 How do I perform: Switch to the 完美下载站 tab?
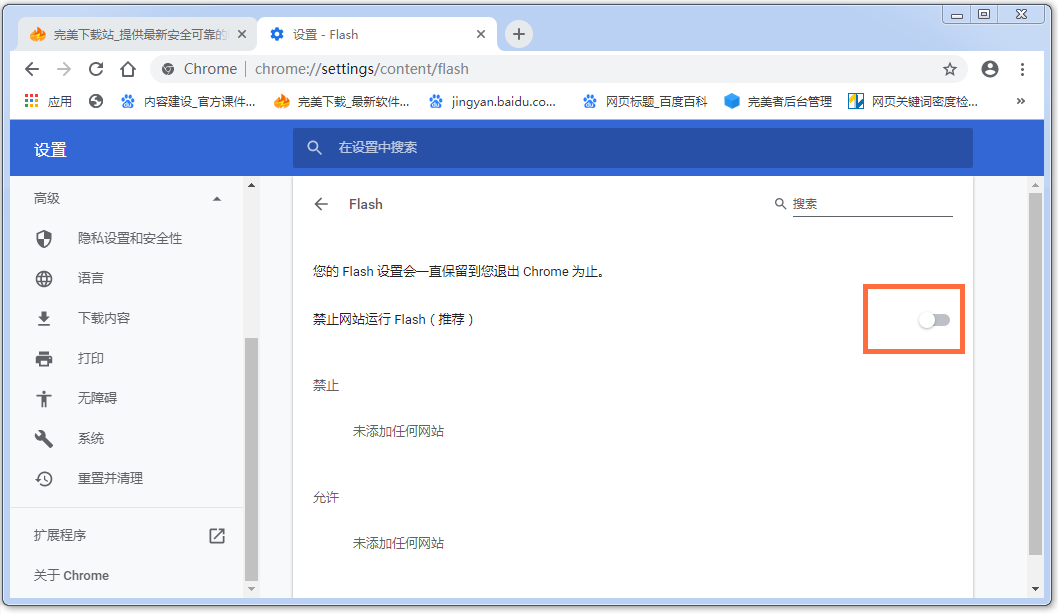pos(137,34)
